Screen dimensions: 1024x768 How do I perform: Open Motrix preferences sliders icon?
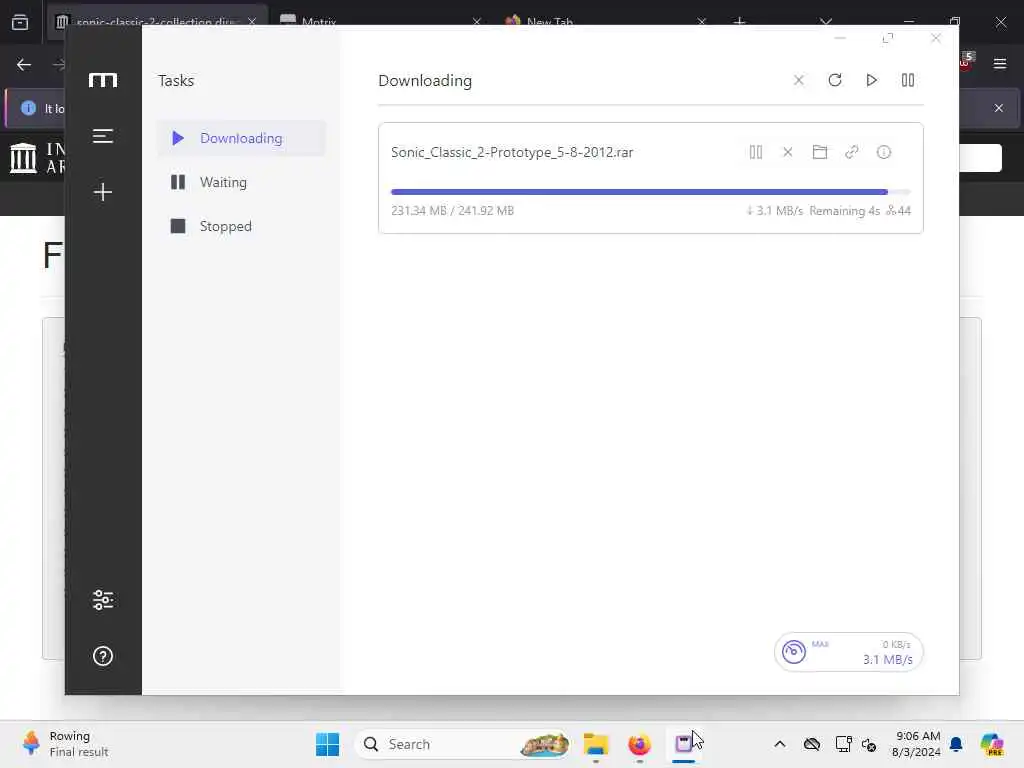click(103, 600)
